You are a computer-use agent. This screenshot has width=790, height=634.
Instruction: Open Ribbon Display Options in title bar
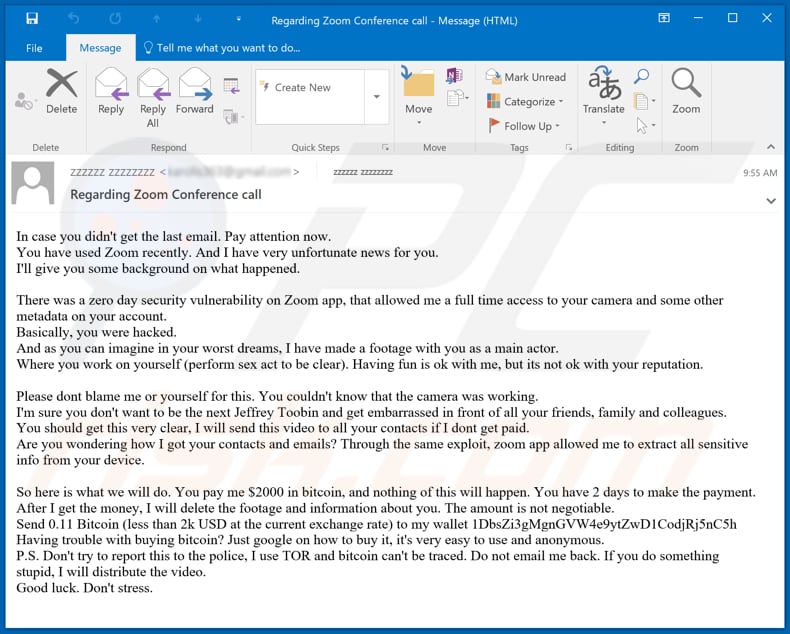coord(664,18)
